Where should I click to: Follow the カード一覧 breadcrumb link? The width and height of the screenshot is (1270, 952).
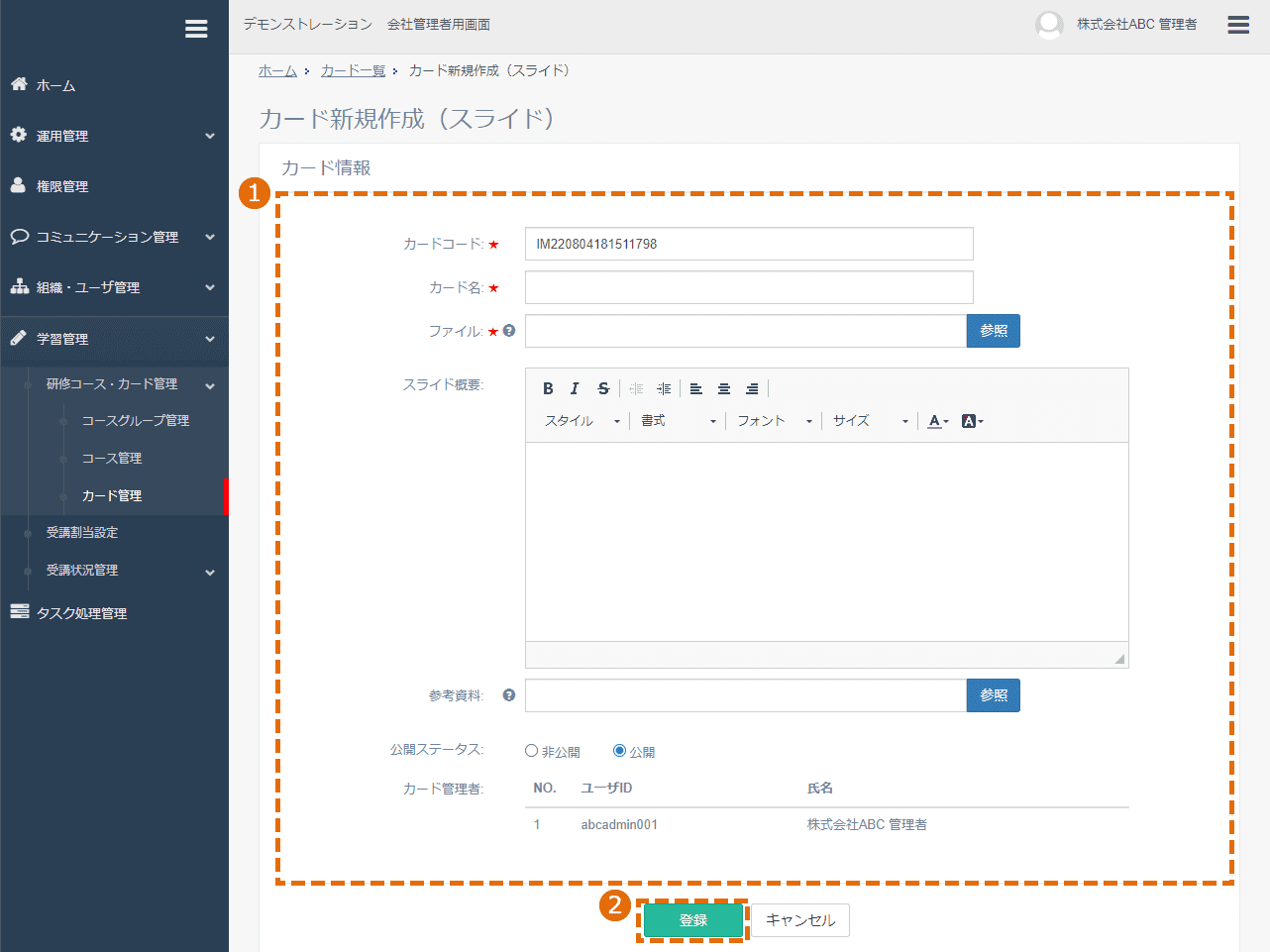pos(353,70)
